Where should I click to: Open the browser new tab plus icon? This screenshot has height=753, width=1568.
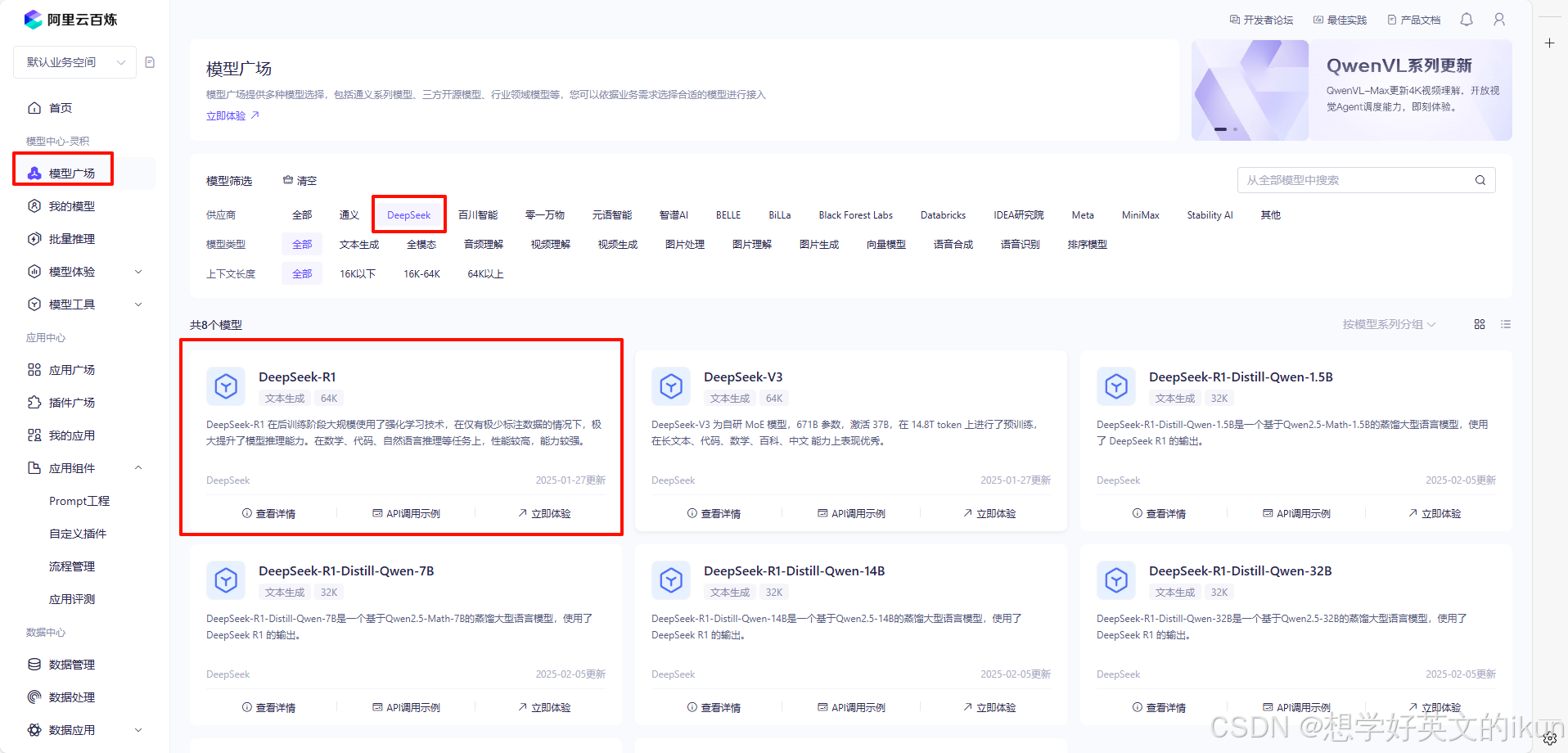(x=1549, y=43)
